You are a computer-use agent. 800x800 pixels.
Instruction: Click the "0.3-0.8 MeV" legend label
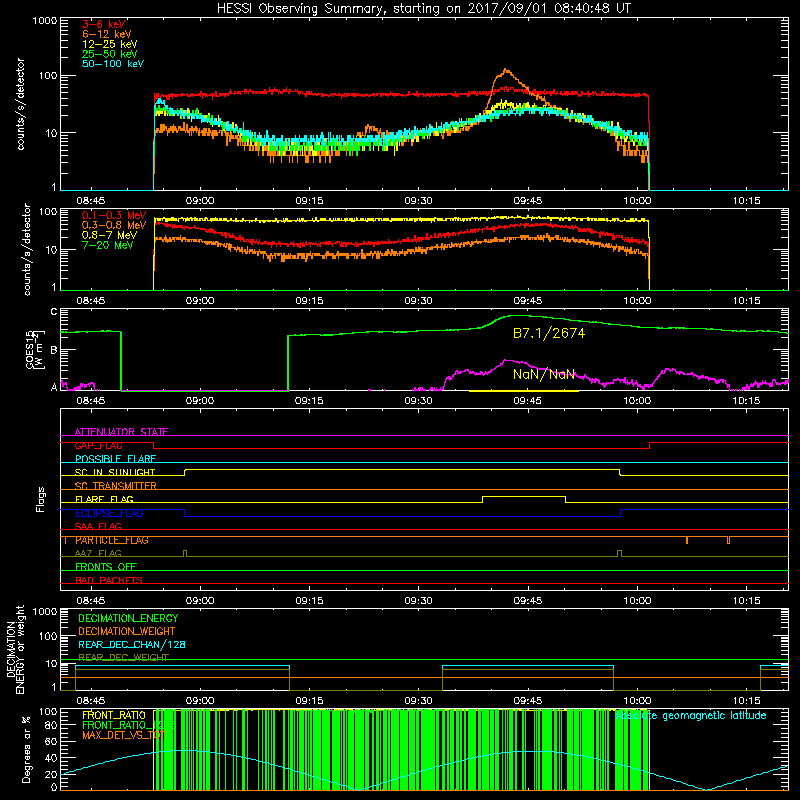point(114,225)
